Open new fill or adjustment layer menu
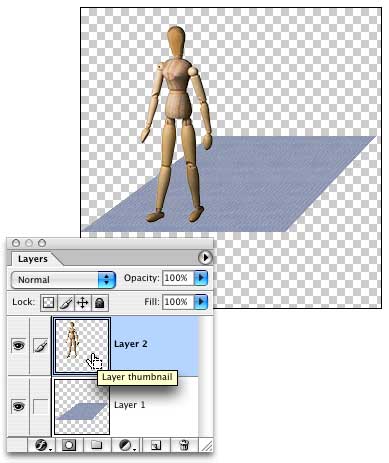Screen dimensions: 389x463 127,445
